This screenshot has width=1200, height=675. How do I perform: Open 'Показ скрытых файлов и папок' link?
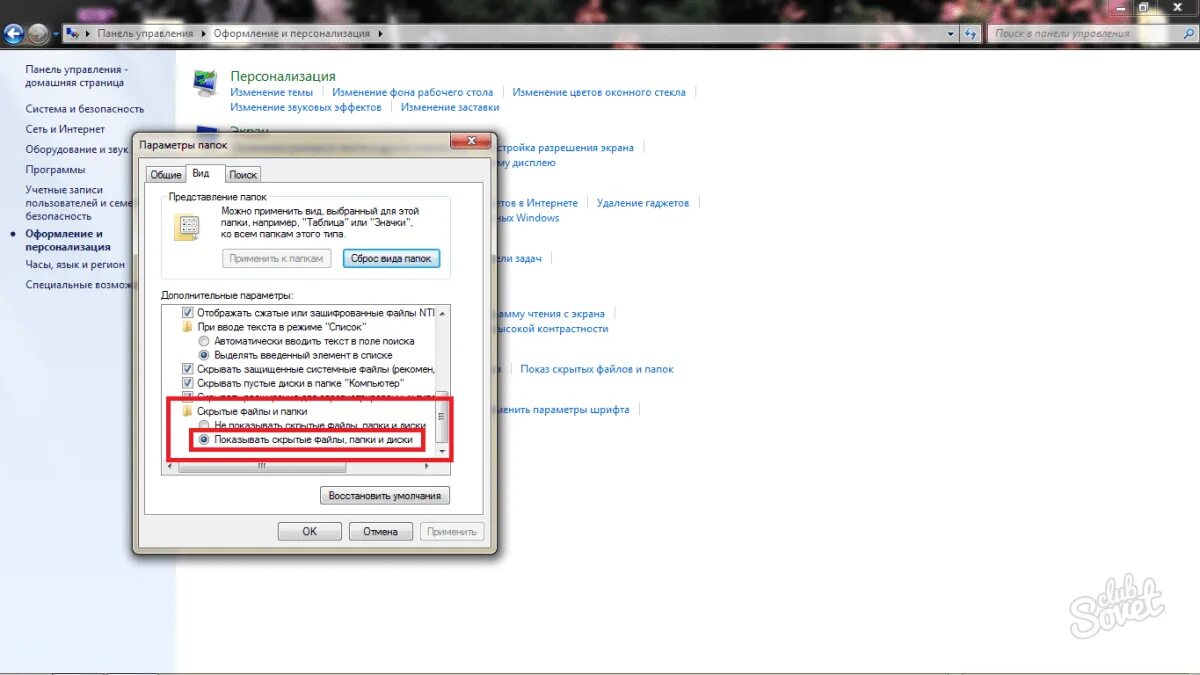tap(597, 369)
